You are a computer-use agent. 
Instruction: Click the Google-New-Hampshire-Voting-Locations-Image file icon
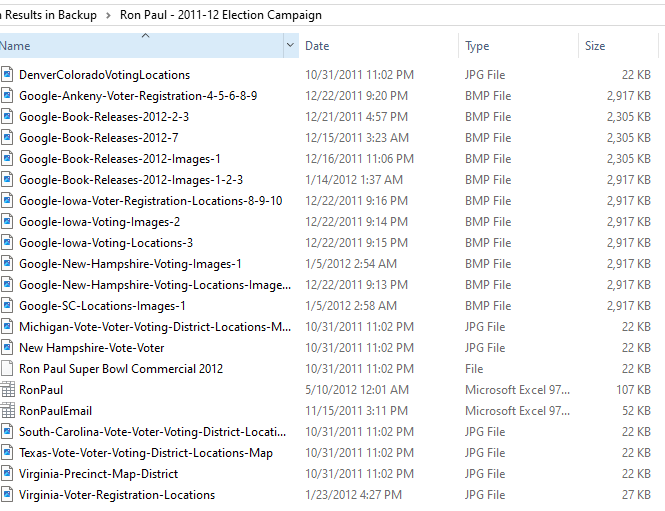pos(6,285)
